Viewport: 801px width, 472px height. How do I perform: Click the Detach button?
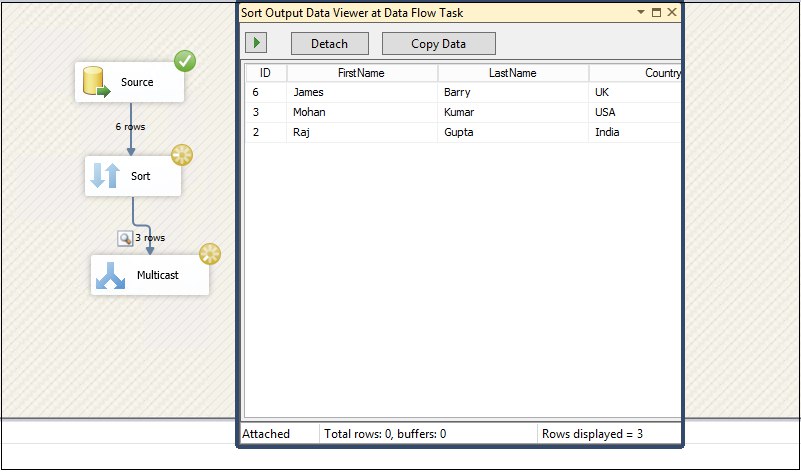(329, 43)
